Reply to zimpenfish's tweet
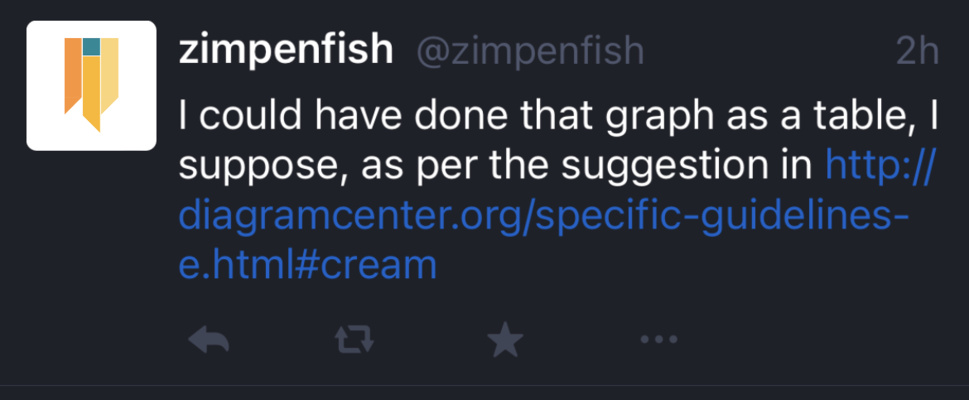The height and width of the screenshot is (400, 969). point(209,343)
